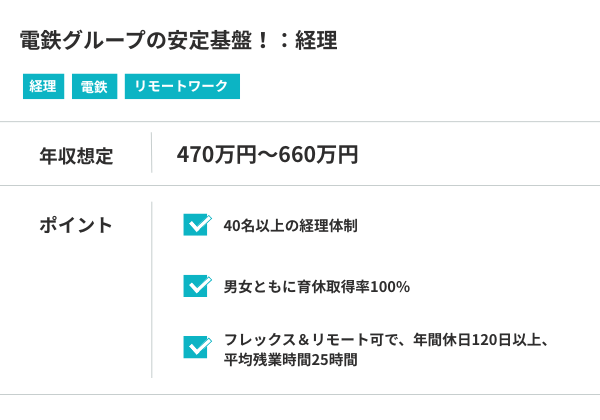Open the 電鉄グループの安定基盤！：経理 job title
This screenshot has height=420, width=600.
point(178,41)
